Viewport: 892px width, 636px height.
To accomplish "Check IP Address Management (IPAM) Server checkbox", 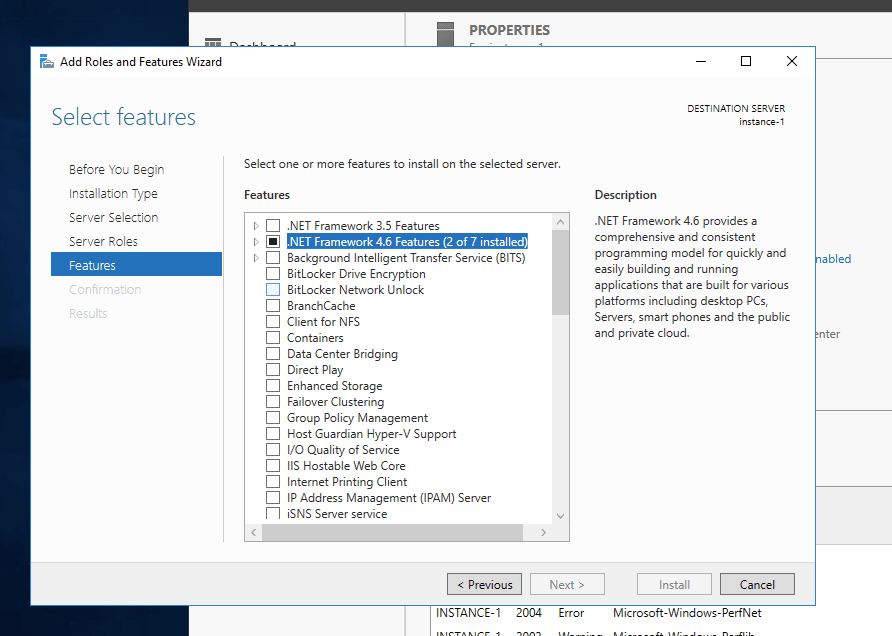I will pyautogui.click(x=273, y=497).
